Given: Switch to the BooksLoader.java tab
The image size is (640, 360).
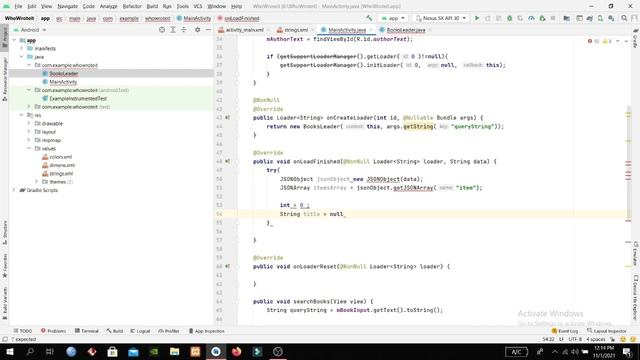Looking at the screenshot, I should (406, 30).
